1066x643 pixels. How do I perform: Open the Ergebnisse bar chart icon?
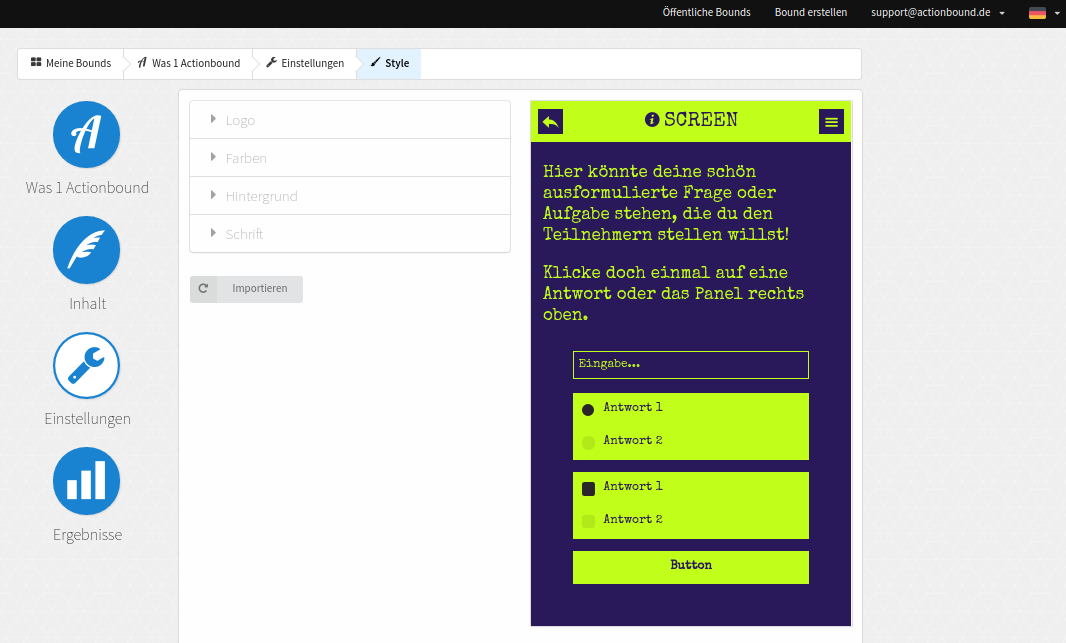pos(86,481)
